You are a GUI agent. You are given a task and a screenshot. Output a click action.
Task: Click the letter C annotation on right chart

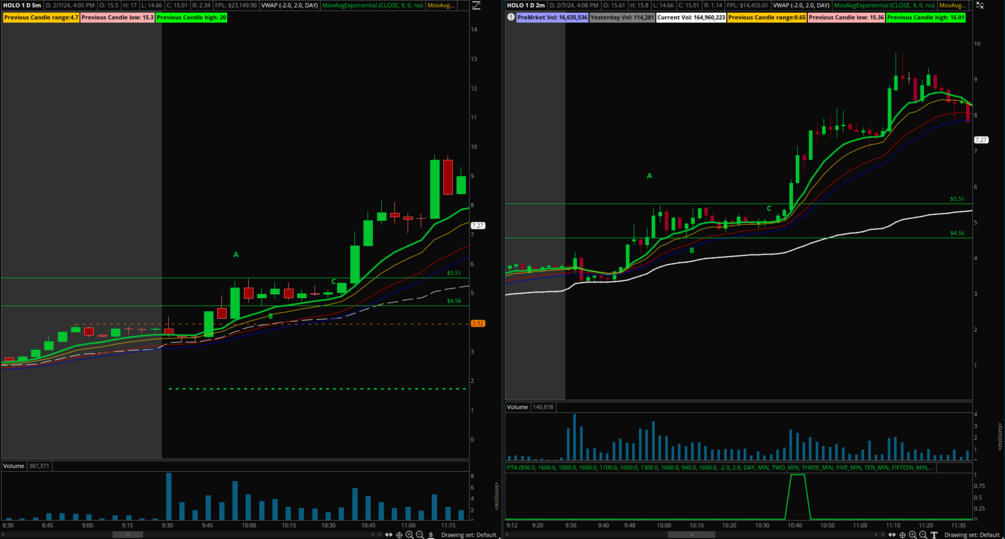pos(769,208)
